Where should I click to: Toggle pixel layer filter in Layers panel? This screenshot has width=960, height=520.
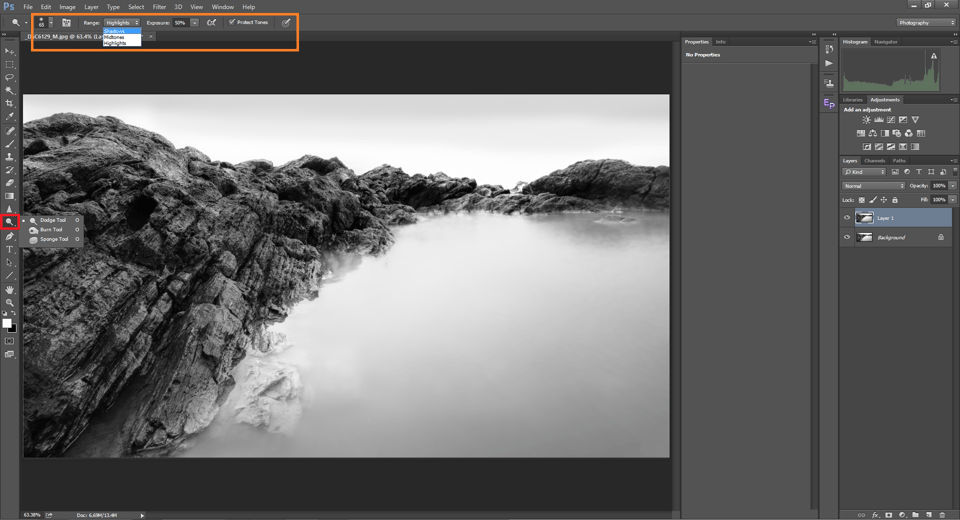tap(895, 172)
